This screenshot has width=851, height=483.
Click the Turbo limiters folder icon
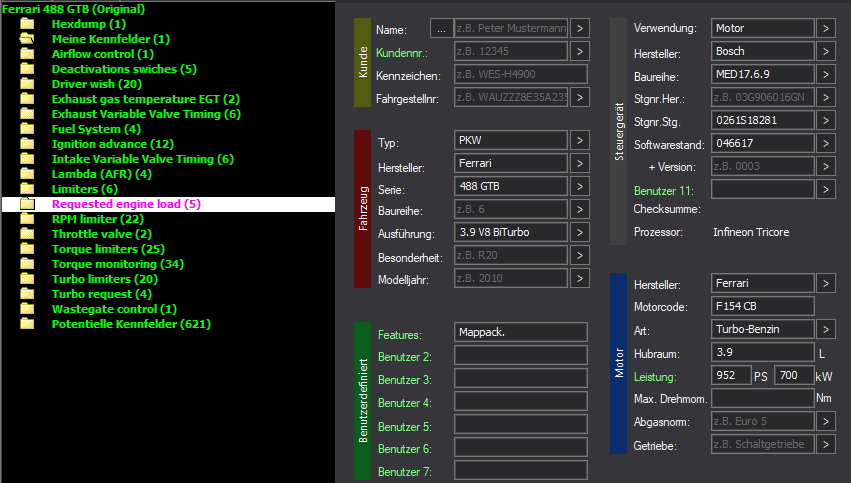(x=27, y=279)
